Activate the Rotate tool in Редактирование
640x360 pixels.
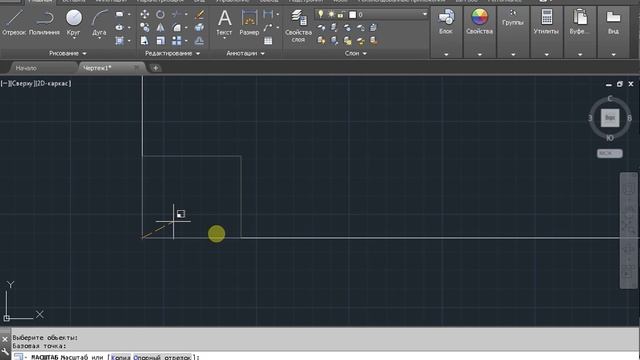[160, 15]
